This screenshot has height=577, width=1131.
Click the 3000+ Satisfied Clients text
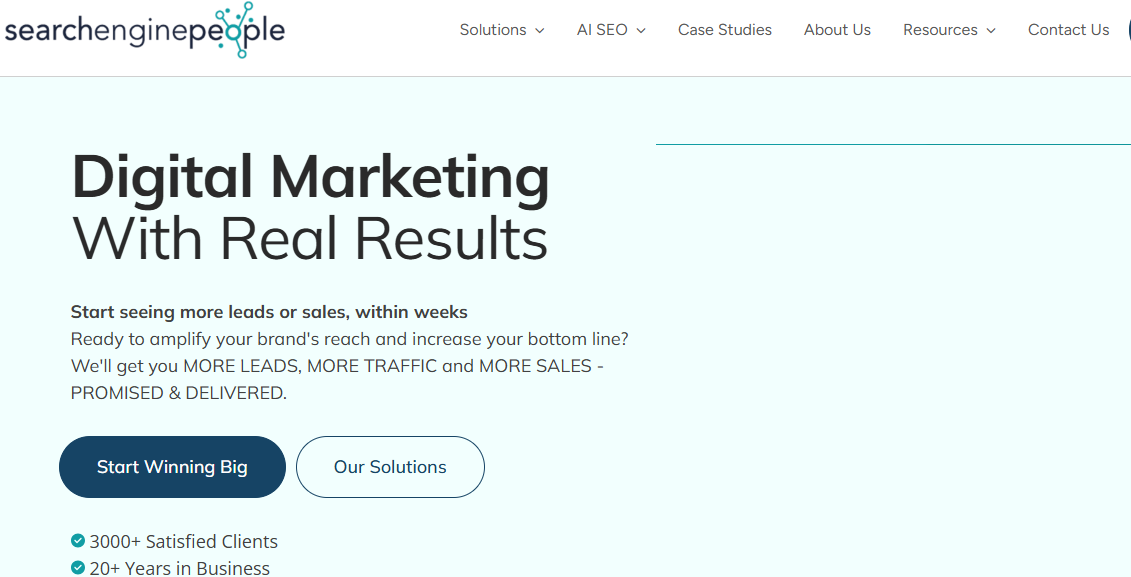point(183,541)
